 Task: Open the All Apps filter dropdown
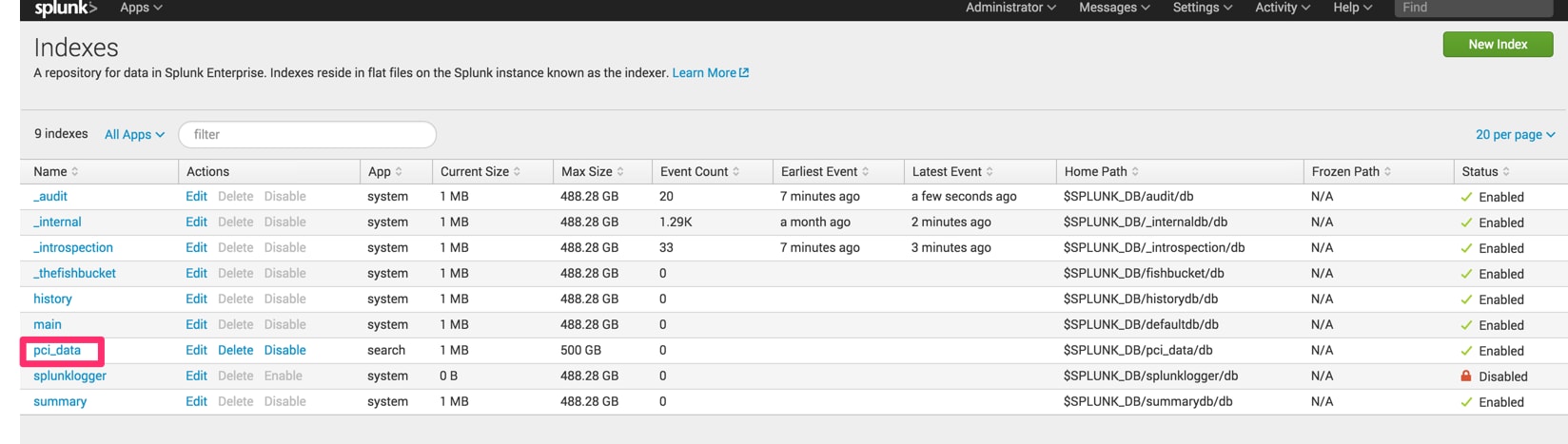pos(134,135)
